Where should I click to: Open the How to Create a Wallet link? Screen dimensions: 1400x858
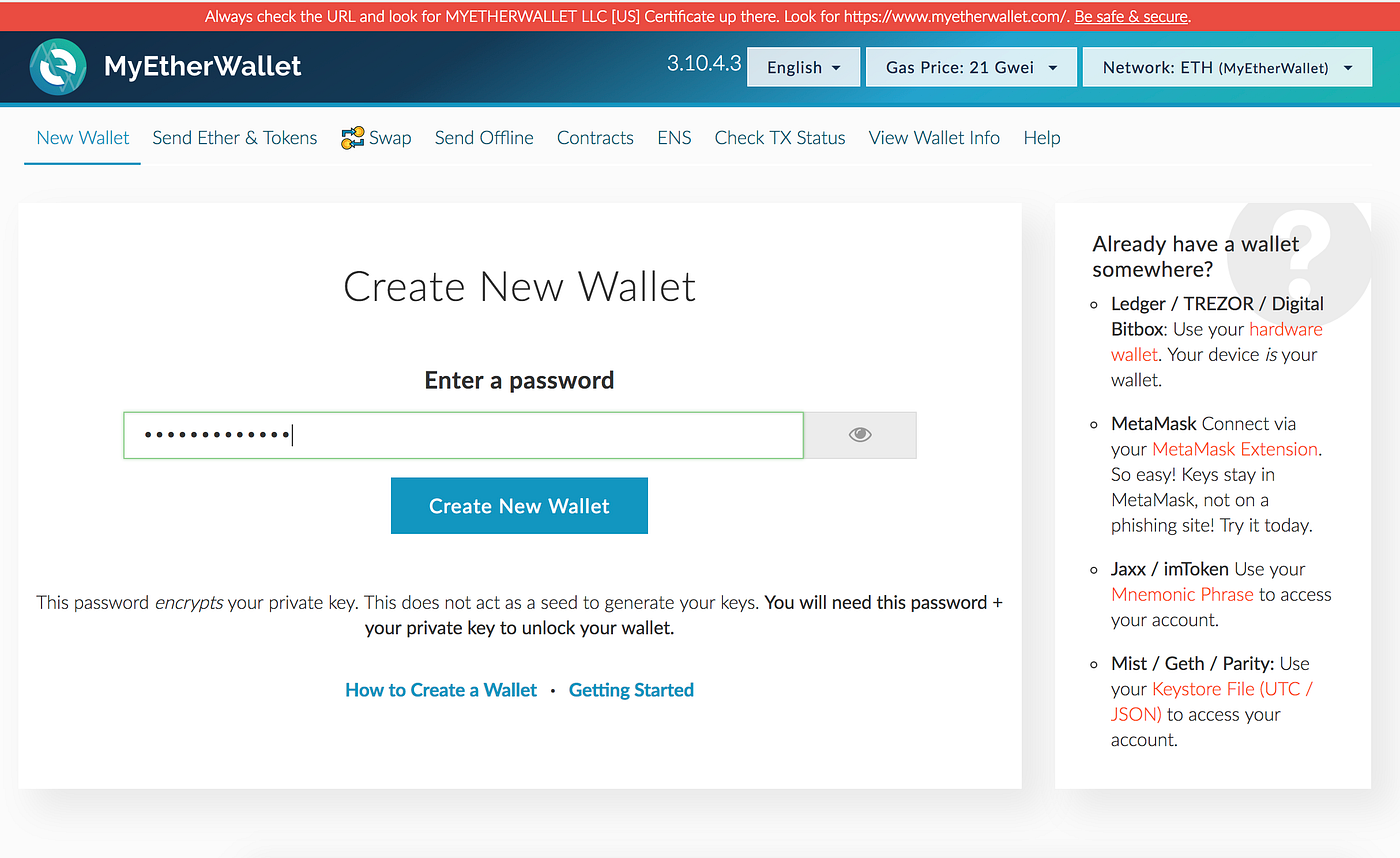tap(441, 690)
